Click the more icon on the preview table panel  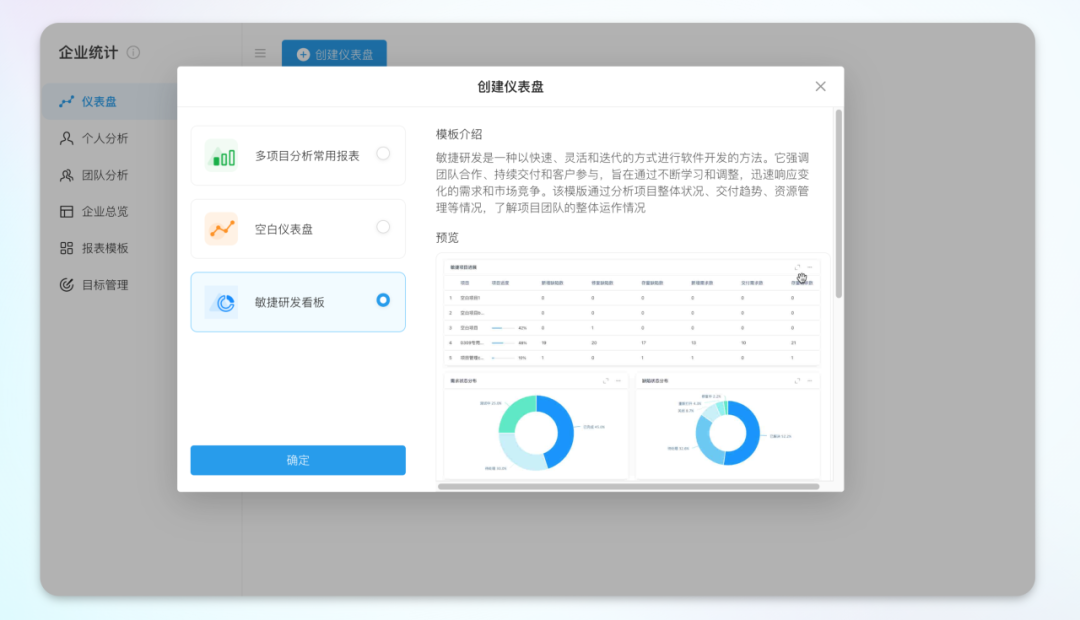pyautogui.click(x=810, y=267)
